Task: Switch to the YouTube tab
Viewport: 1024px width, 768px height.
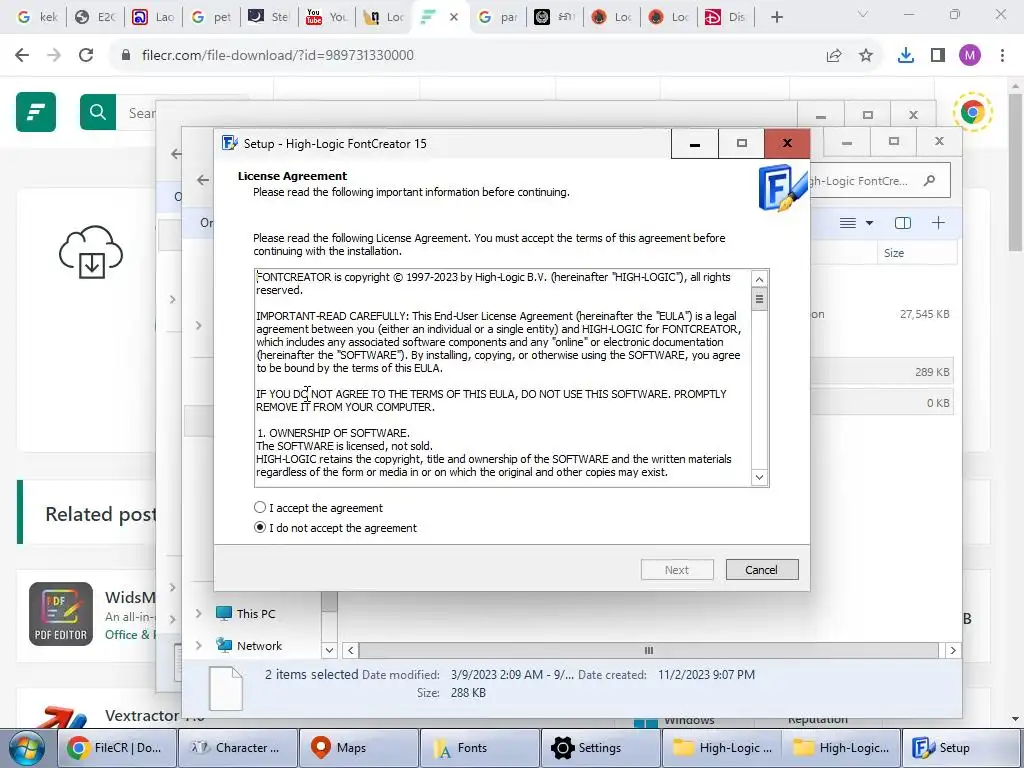Action: pyautogui.click(x=326, y=17)
